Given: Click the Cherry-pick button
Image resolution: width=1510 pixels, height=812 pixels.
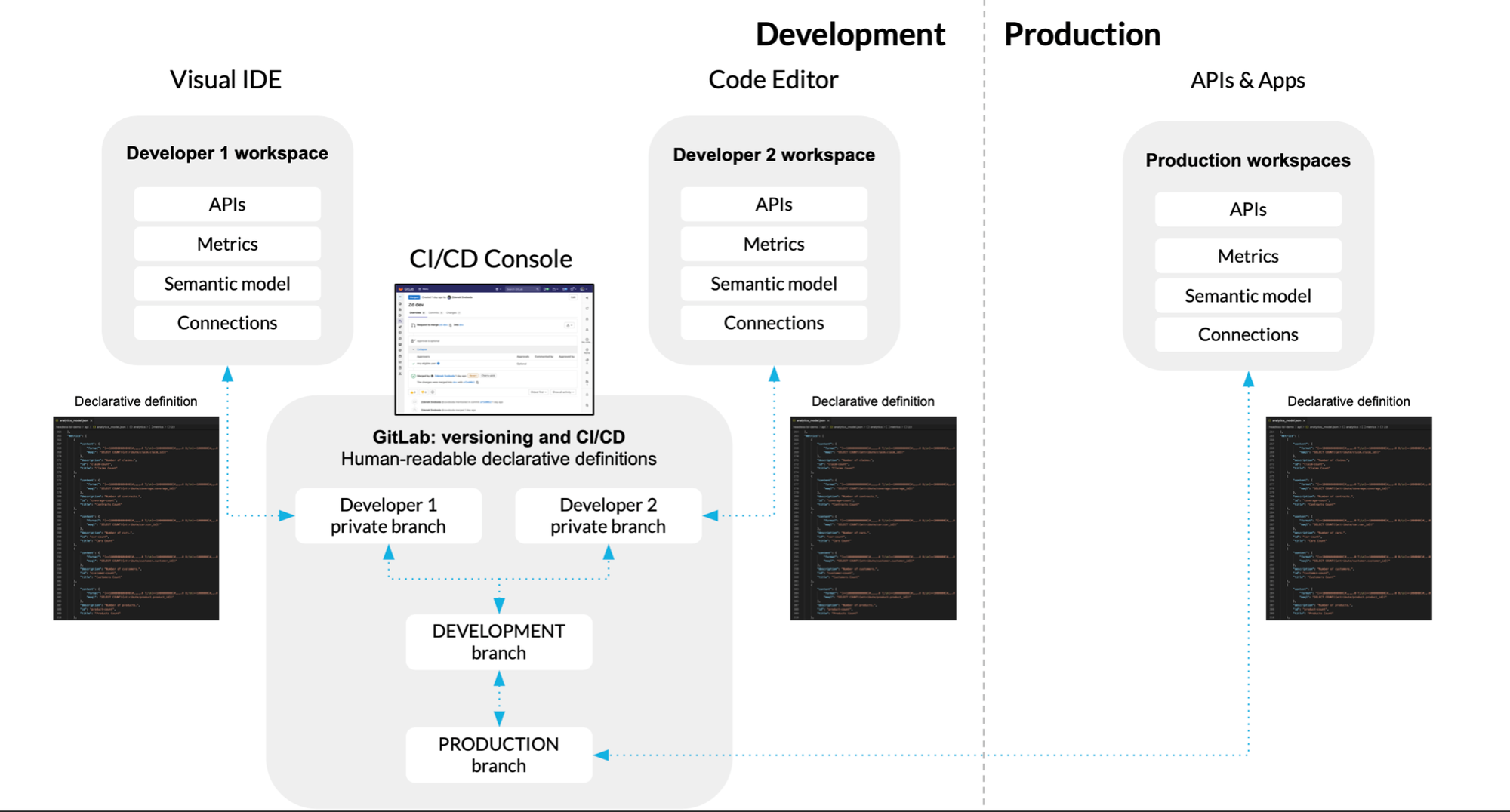Looking at the screenshot, I should click(x=488, y=376).
